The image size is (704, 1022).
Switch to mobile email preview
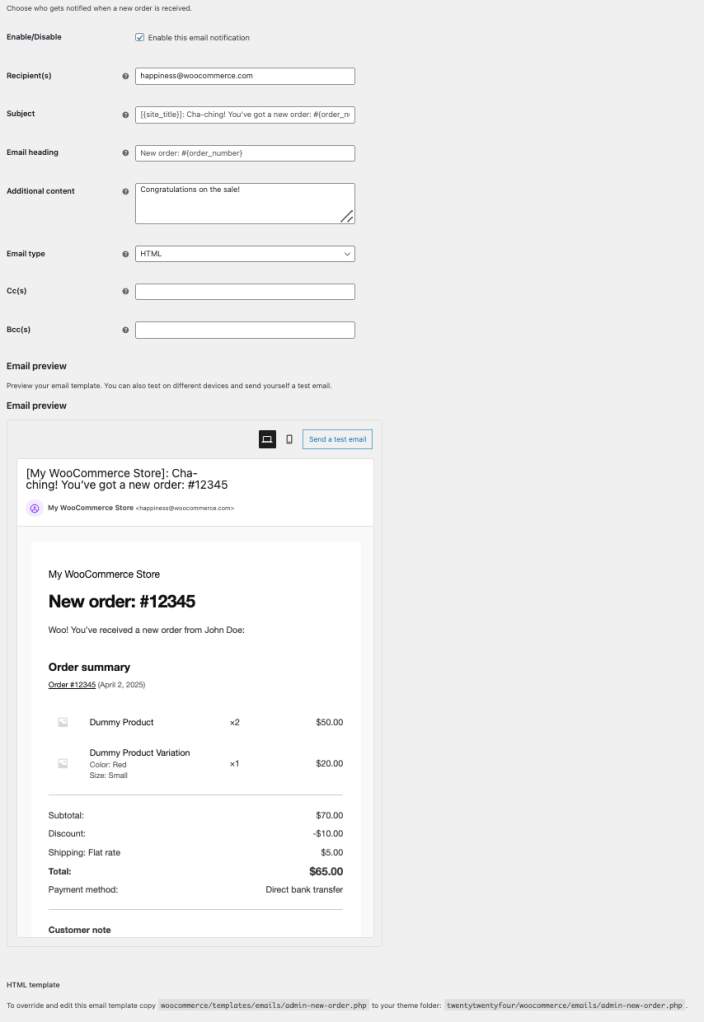[289, 439]
